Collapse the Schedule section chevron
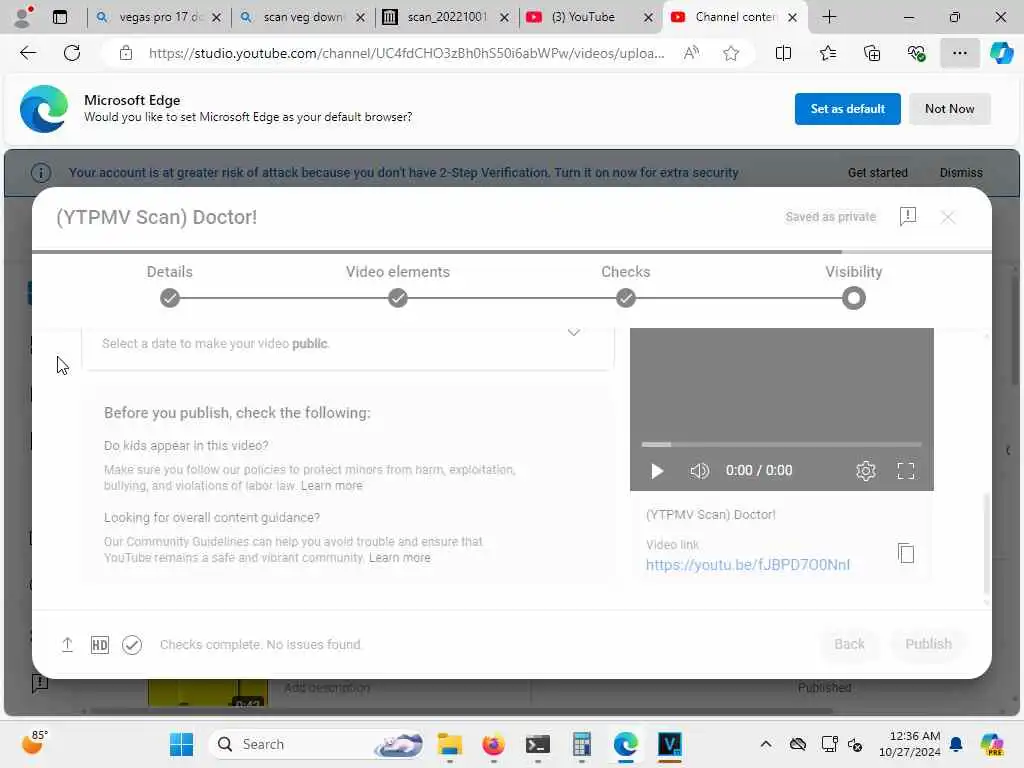 [x=573, y=332]
